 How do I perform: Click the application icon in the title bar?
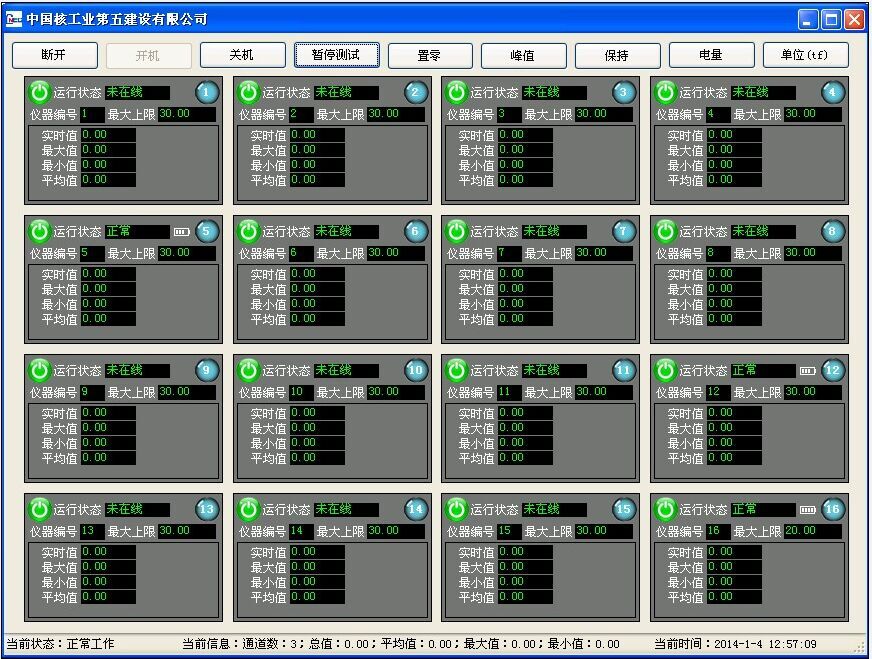[x=14, y=19]
